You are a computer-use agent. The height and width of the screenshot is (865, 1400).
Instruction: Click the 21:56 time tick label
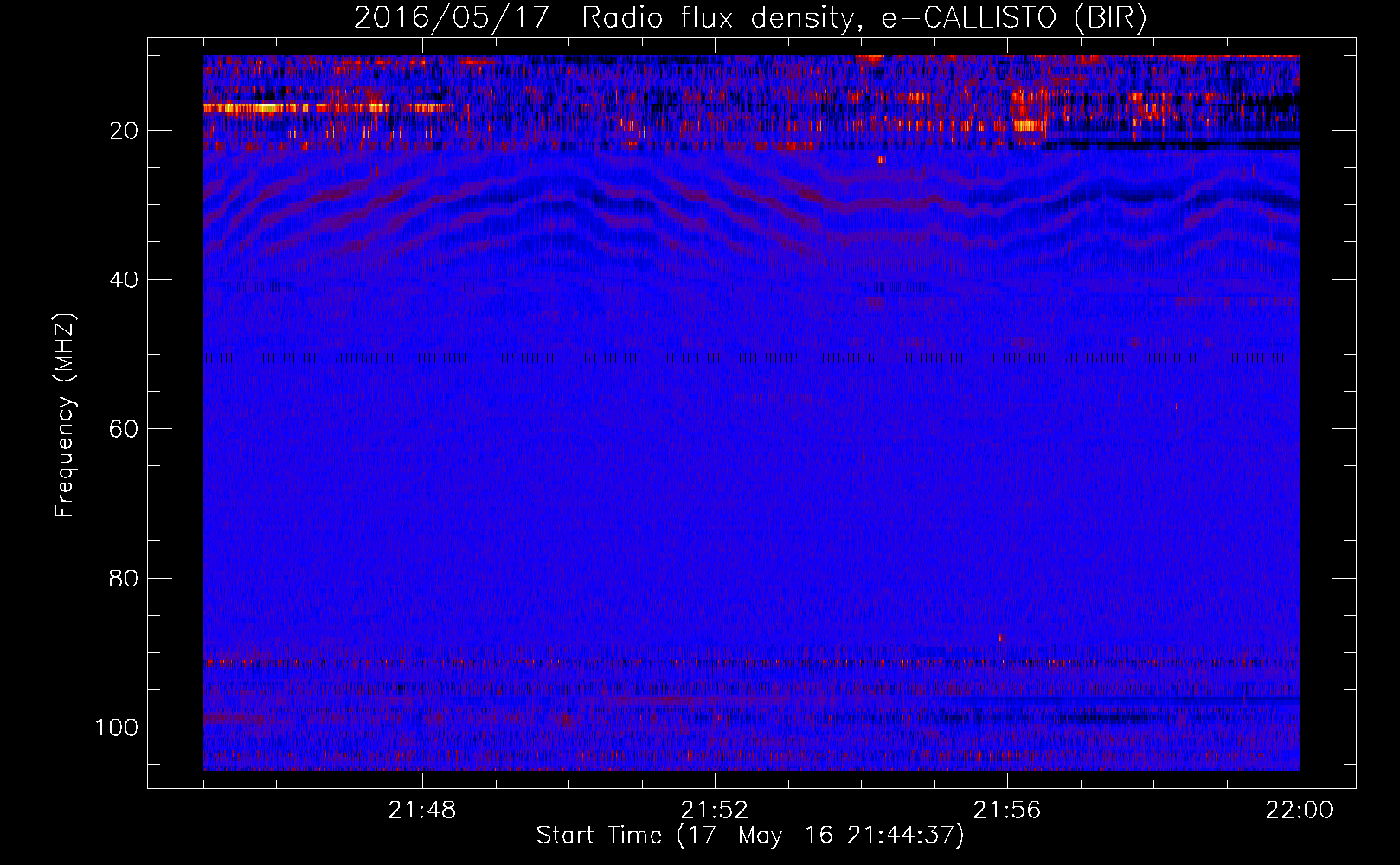1007,811
